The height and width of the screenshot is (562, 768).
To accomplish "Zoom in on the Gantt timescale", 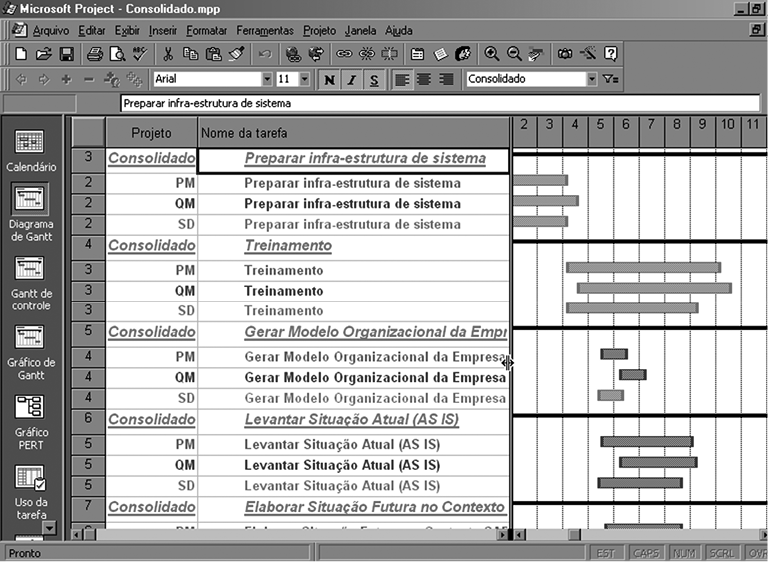I will pyautogui.click(x=491, y=54).
